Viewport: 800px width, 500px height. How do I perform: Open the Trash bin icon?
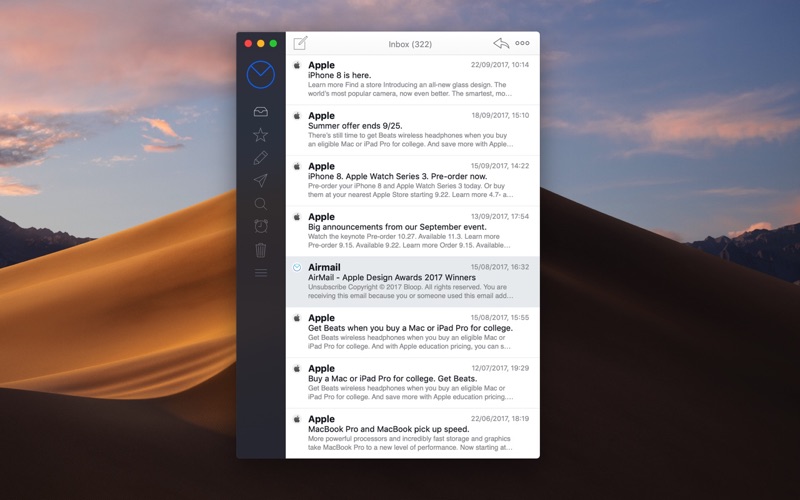tap(261, 250)
